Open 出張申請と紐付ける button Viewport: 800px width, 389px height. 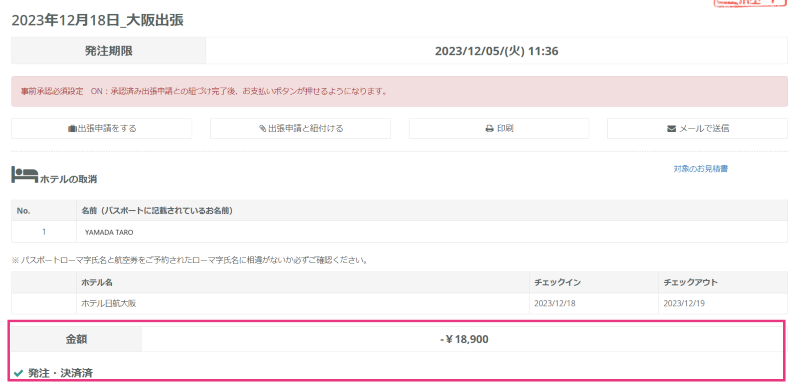pyautogui.click(x=301, y=129)
